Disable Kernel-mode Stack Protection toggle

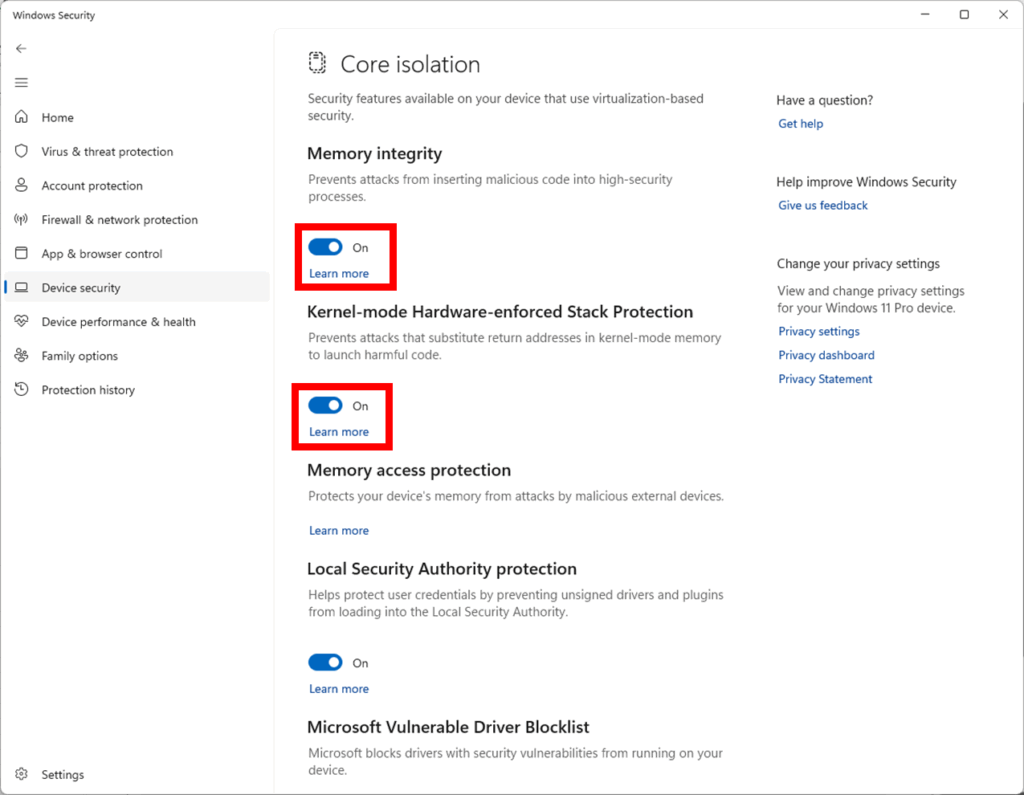(325, 406)
